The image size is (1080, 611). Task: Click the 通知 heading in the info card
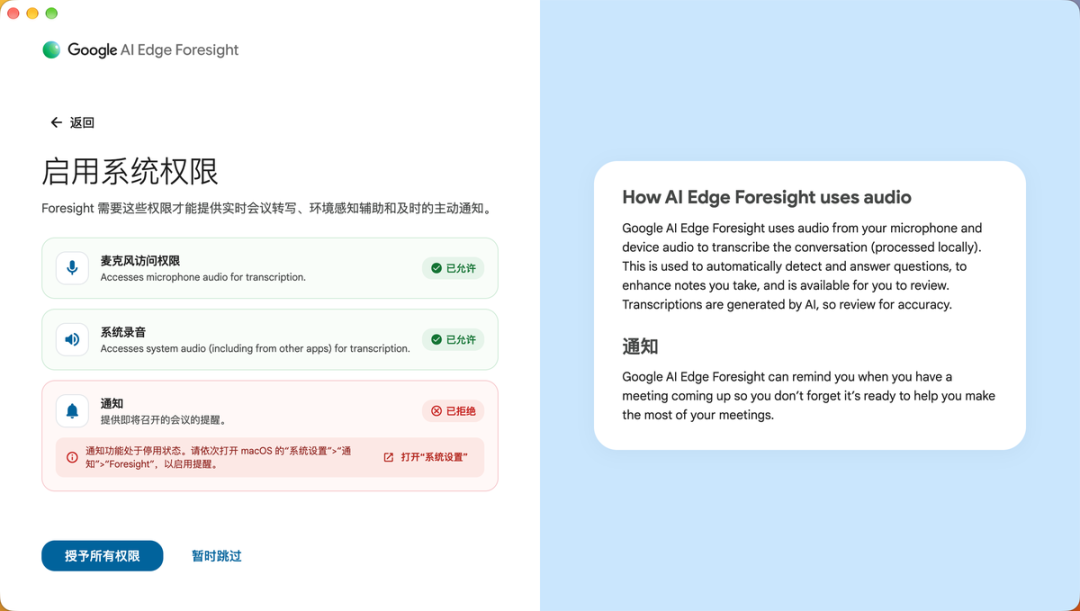click(x=640, y=346)
